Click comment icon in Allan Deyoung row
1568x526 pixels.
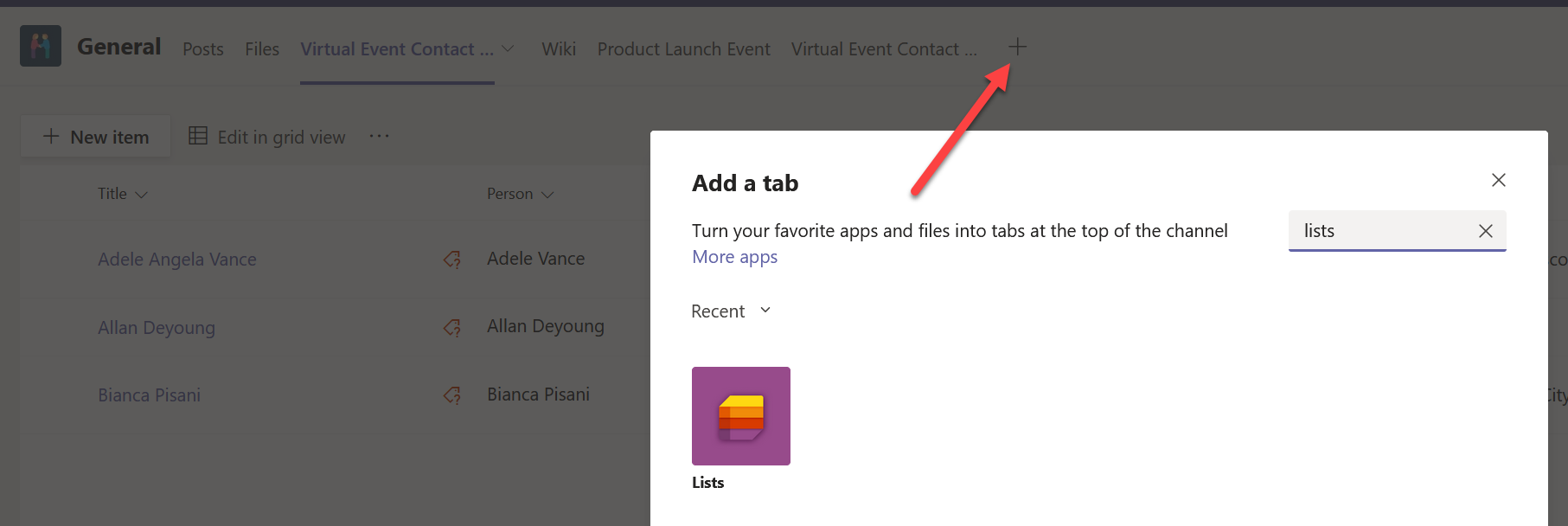click(x=452, y=327)
